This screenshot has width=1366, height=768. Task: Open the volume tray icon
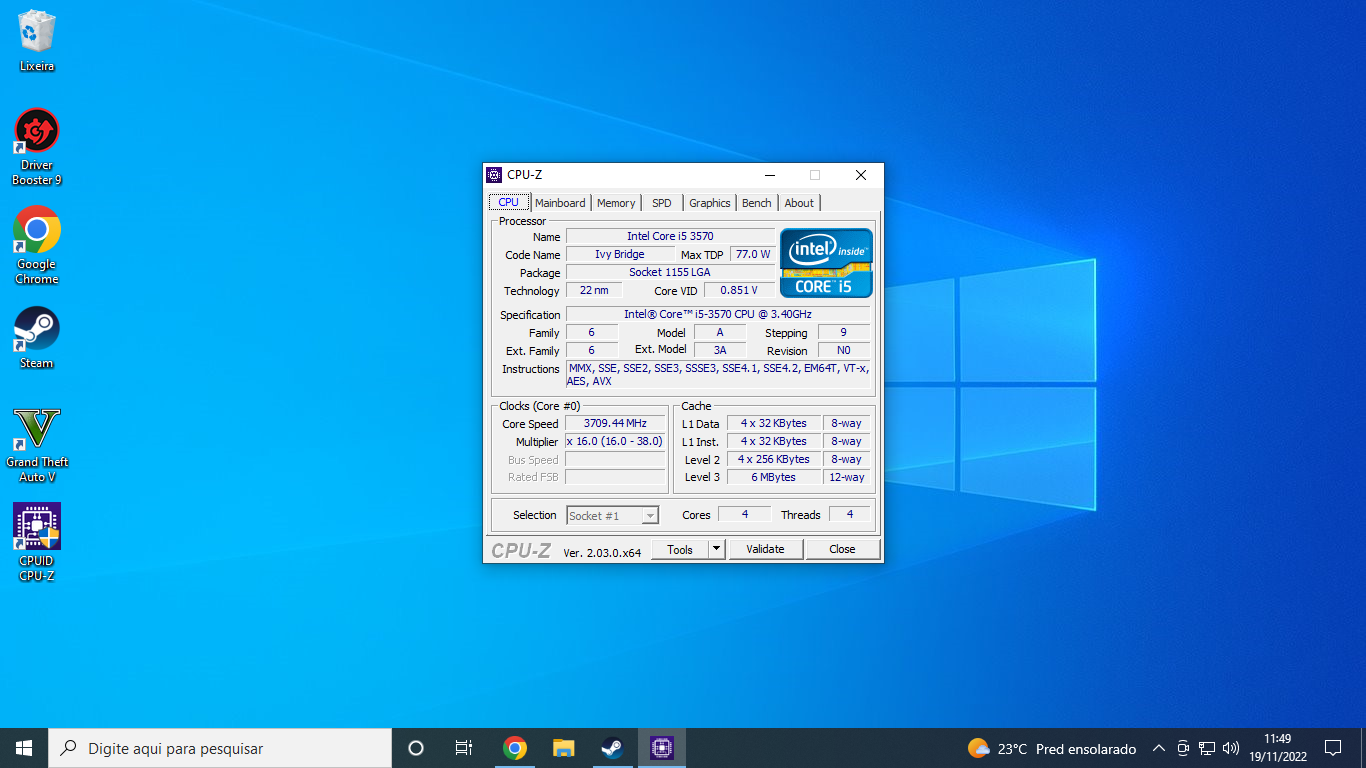click(1231, 748)
